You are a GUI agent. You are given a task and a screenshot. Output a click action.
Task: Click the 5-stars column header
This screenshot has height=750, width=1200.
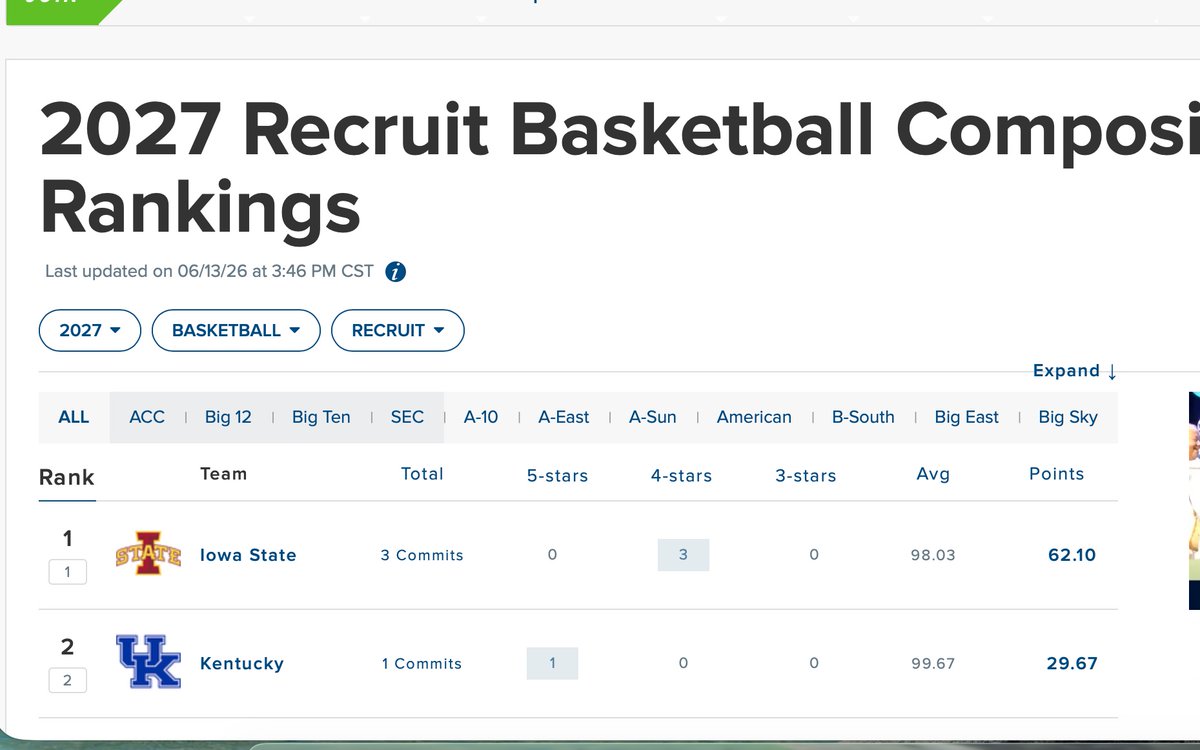(558, 476)
